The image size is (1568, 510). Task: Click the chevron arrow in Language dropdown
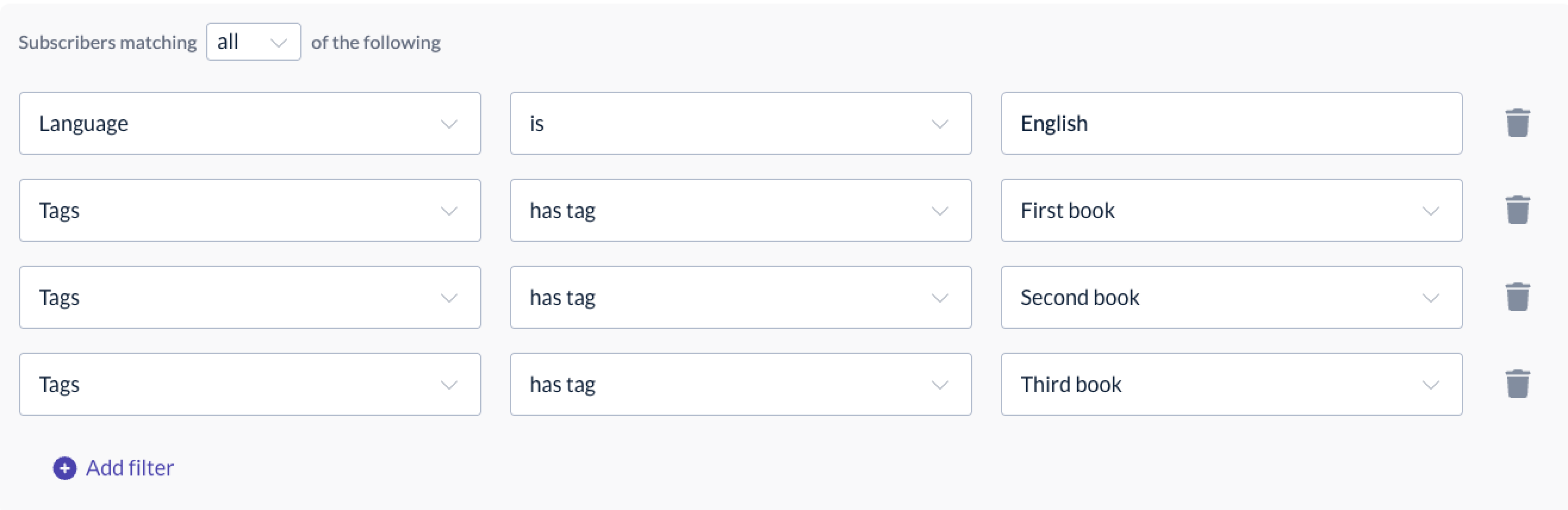click(449, 124)
